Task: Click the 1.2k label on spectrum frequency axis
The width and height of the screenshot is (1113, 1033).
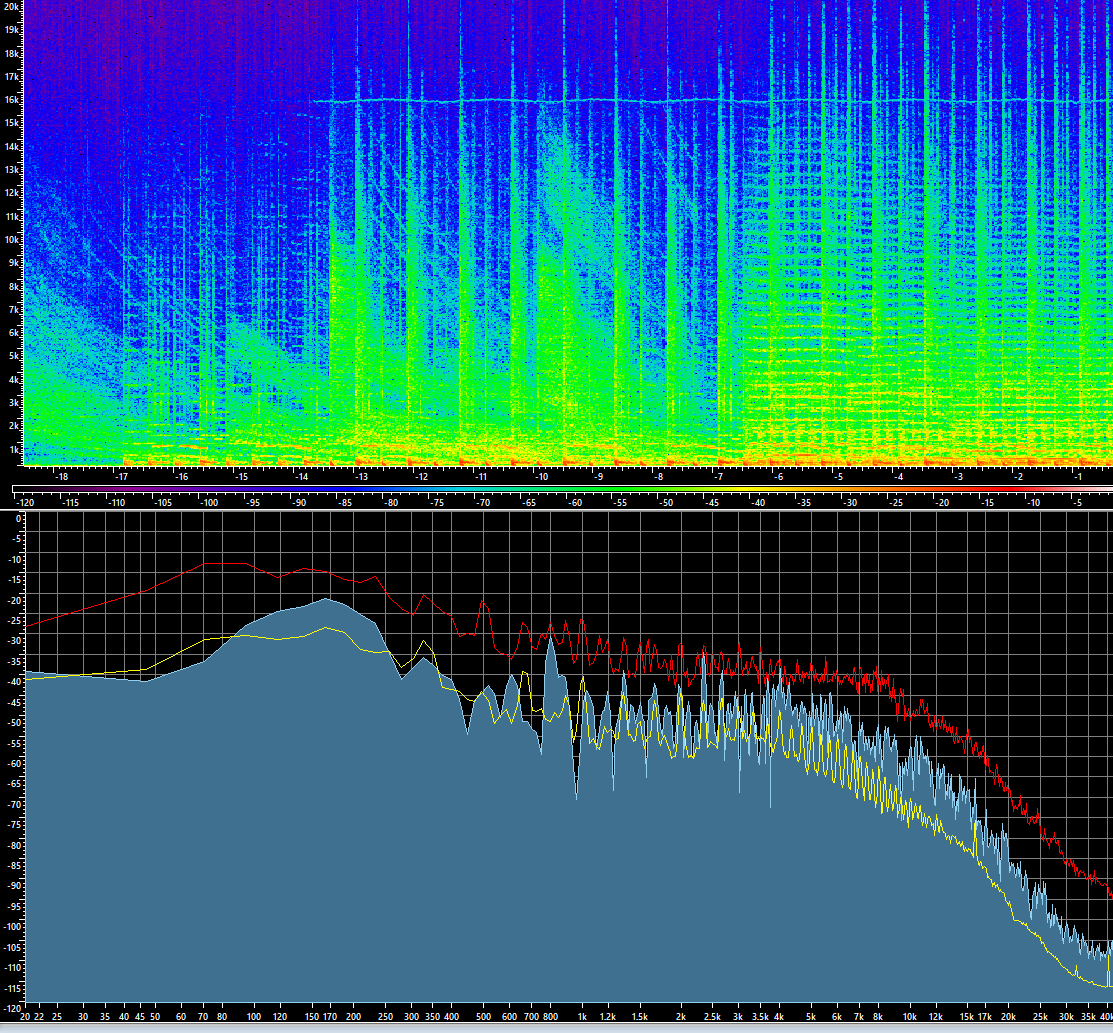Action: point(608,1017)
